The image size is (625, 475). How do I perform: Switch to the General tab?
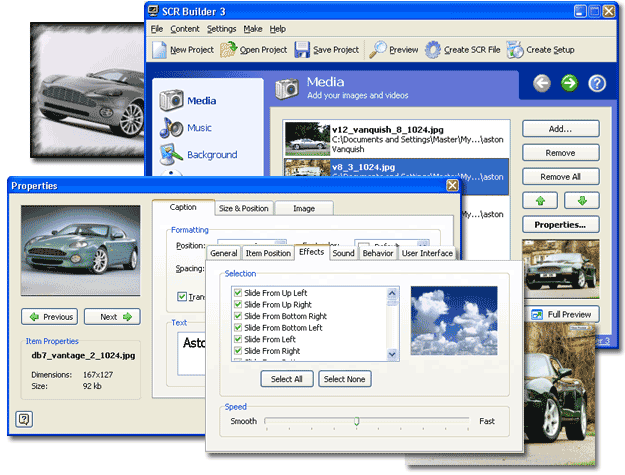coord(224,253)
